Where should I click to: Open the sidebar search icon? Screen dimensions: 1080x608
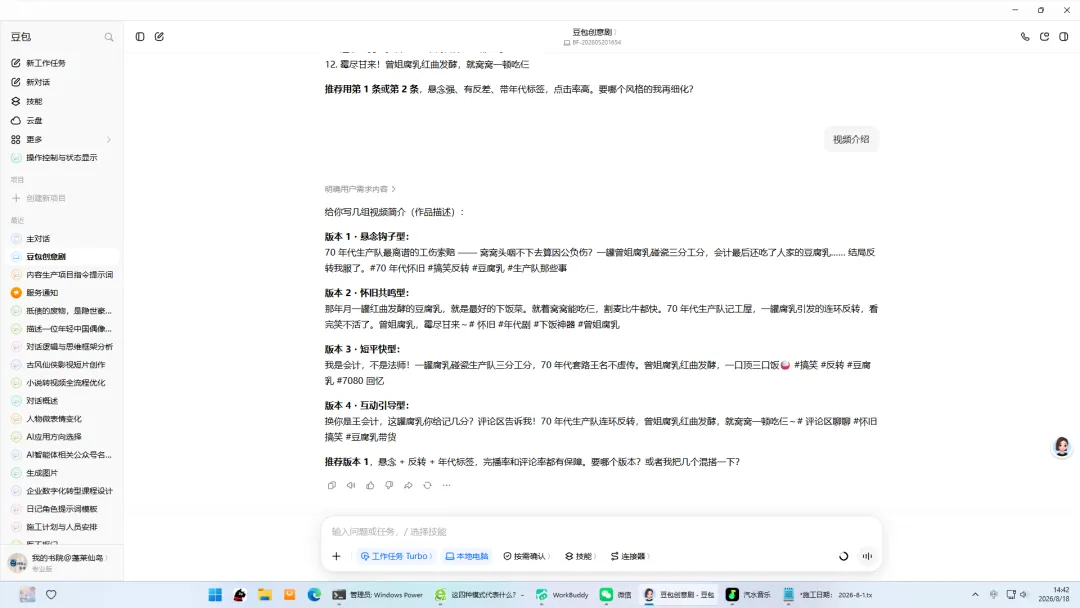click(109, 37)
